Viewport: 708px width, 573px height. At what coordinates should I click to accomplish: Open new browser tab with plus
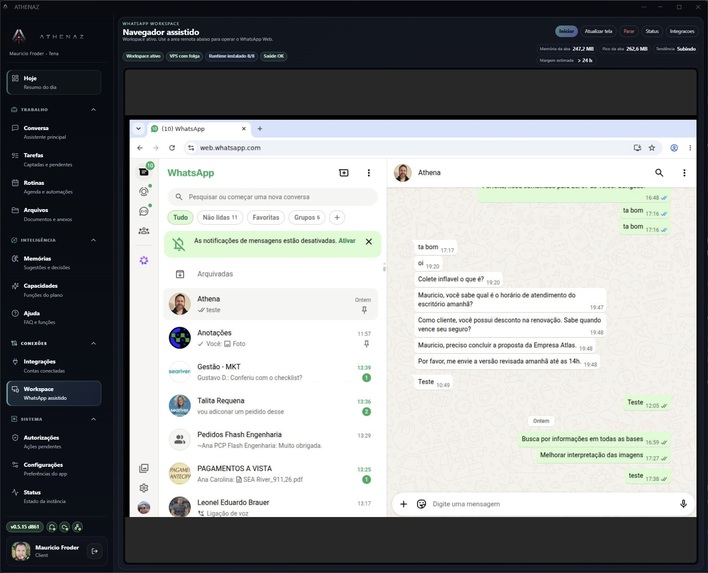(260, 129)
